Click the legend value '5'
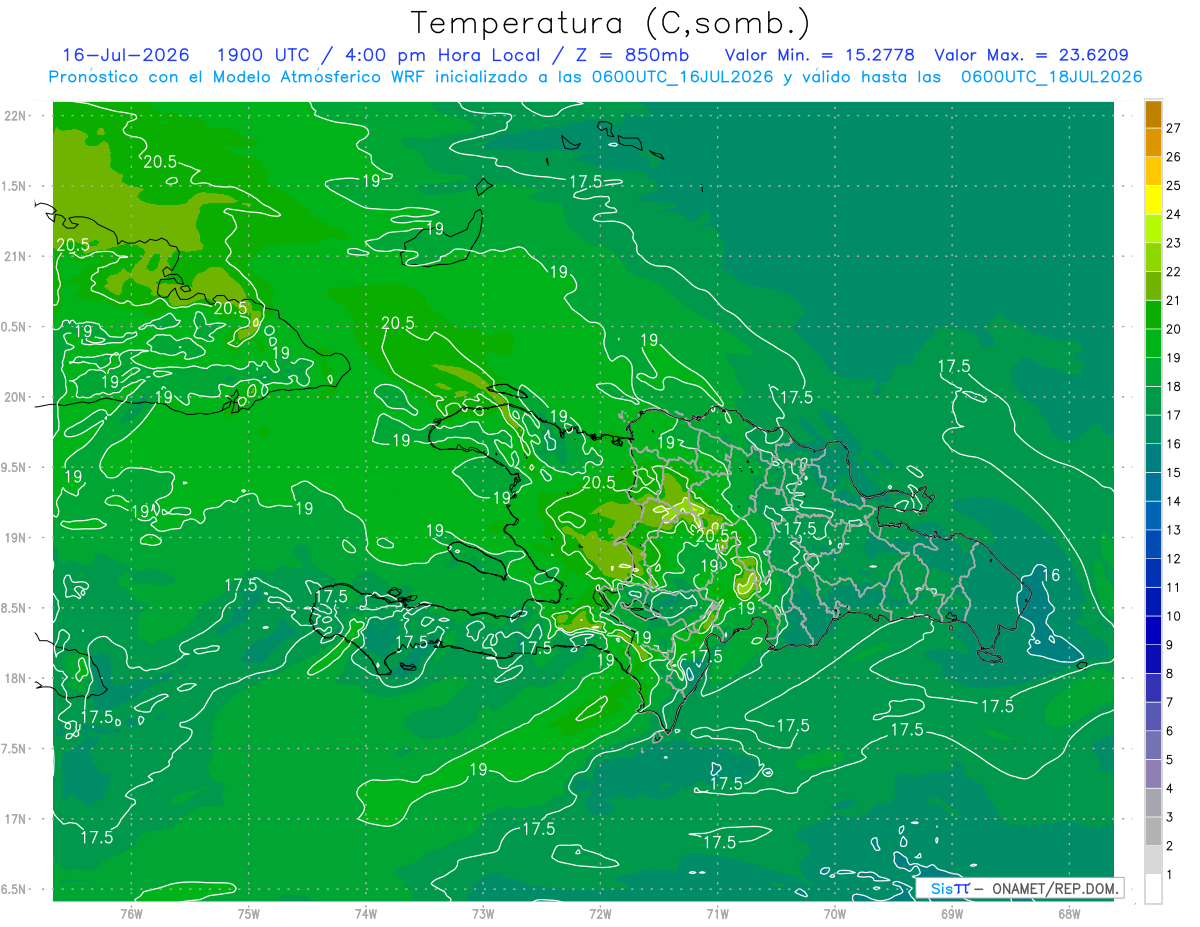Image resolution: width=1200 pixels, height=927 pixels. tap(1170, 760)
